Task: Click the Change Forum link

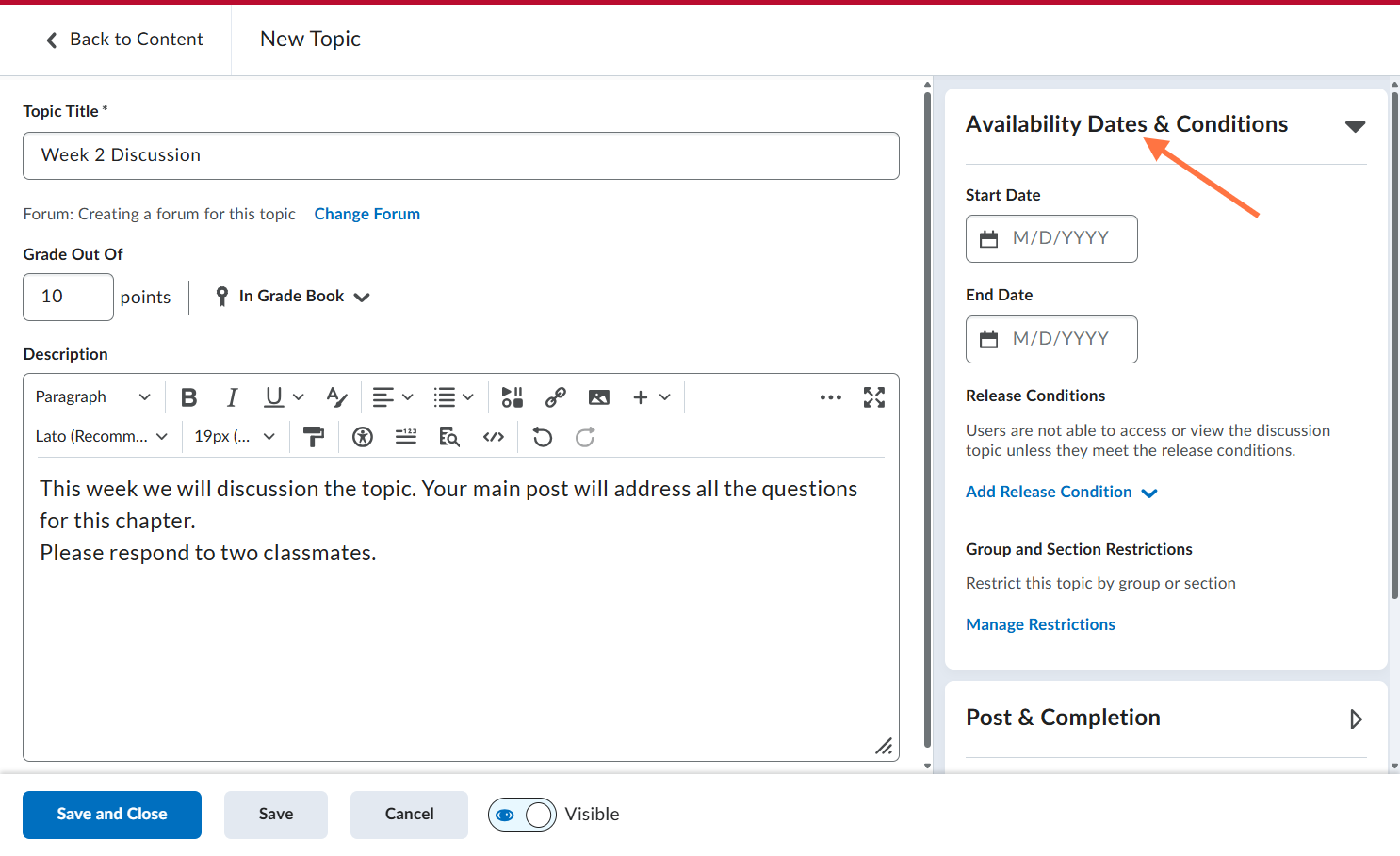Action: tap(367, 214)
